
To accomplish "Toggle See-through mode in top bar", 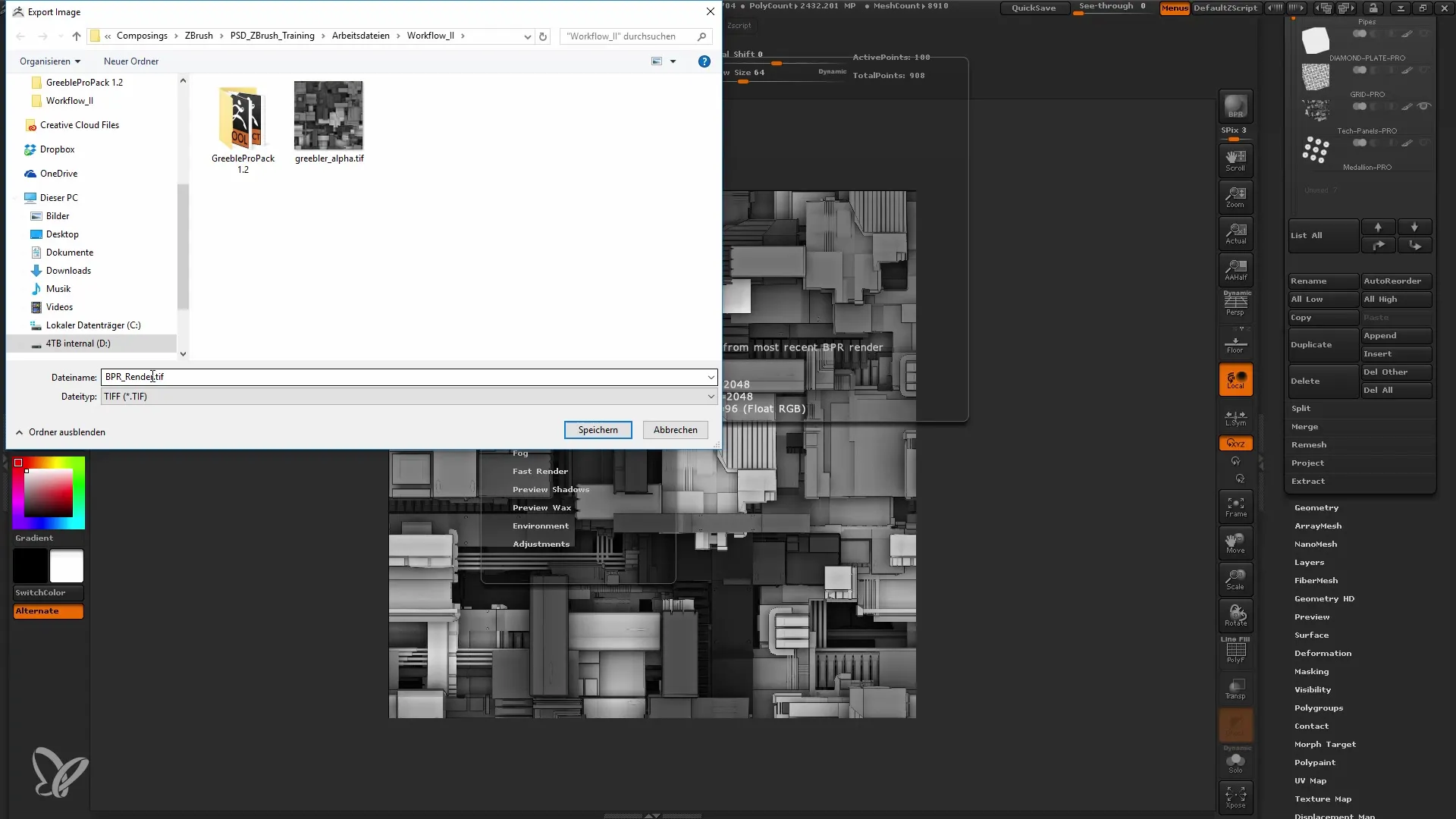I will tap(1112, 8).
